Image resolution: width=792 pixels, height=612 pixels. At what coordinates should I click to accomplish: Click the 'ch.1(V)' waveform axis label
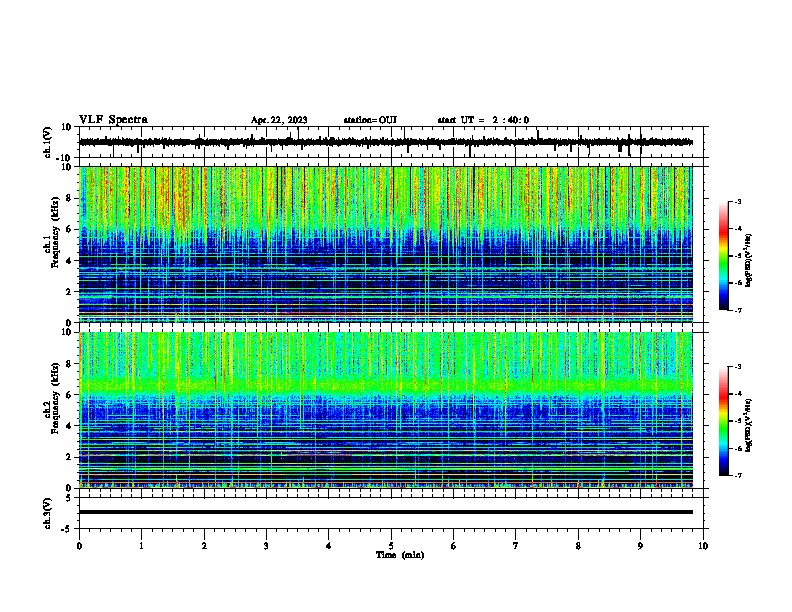(48, 142)
